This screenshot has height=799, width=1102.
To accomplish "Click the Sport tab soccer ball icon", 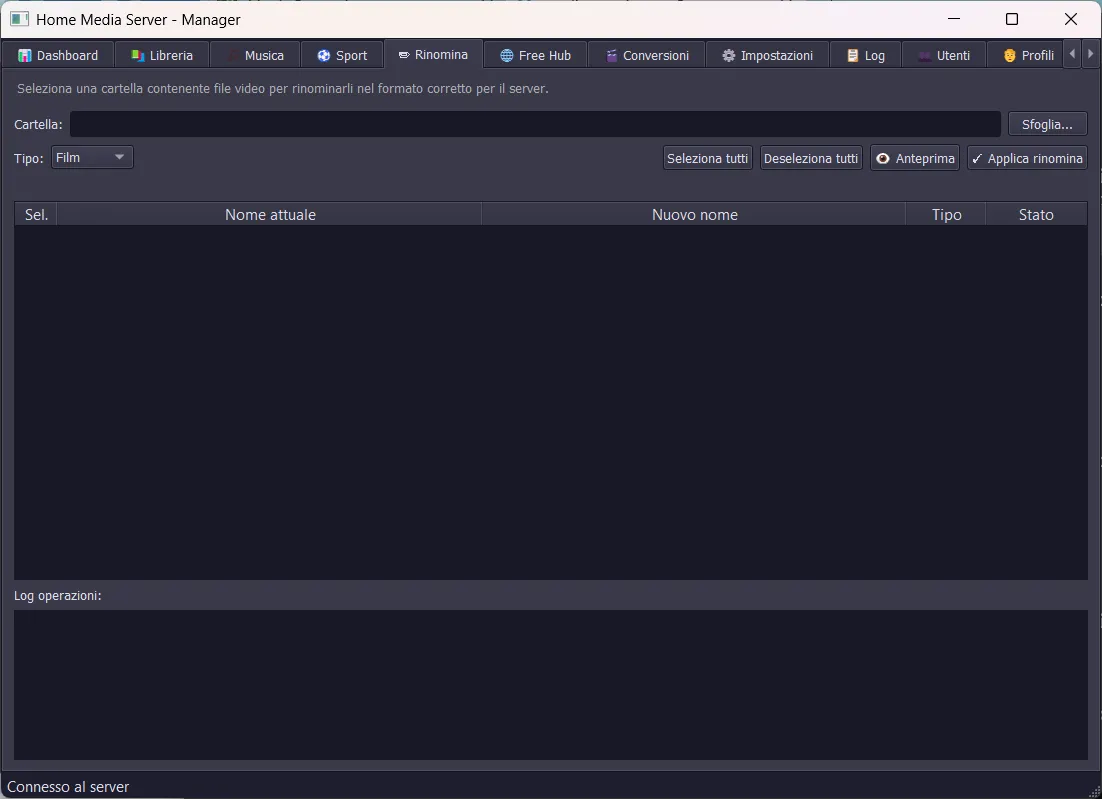I will (323, 56).
